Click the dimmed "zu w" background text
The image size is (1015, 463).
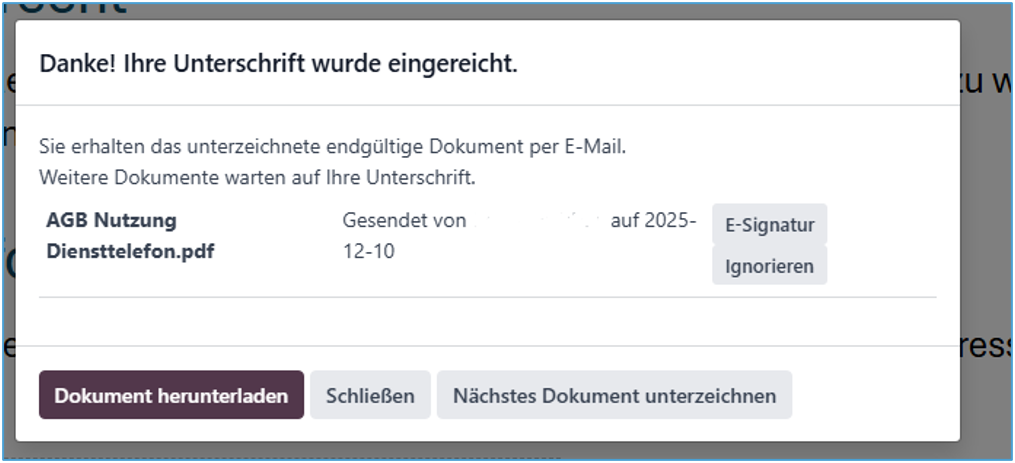(x=987, y=82)
